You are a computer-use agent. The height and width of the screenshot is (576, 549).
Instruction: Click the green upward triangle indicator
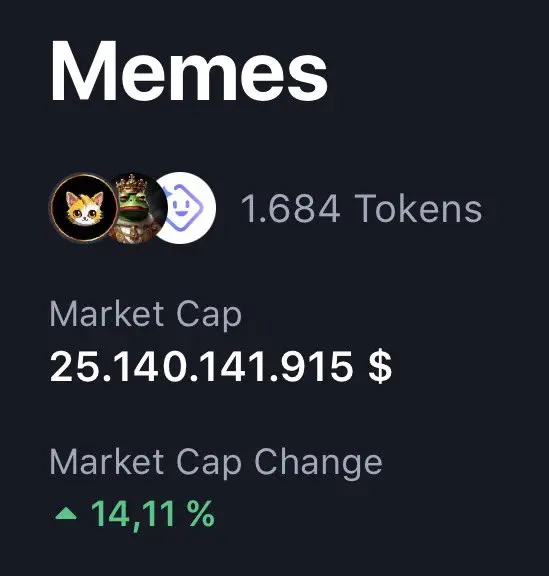[x=66, y=513]
